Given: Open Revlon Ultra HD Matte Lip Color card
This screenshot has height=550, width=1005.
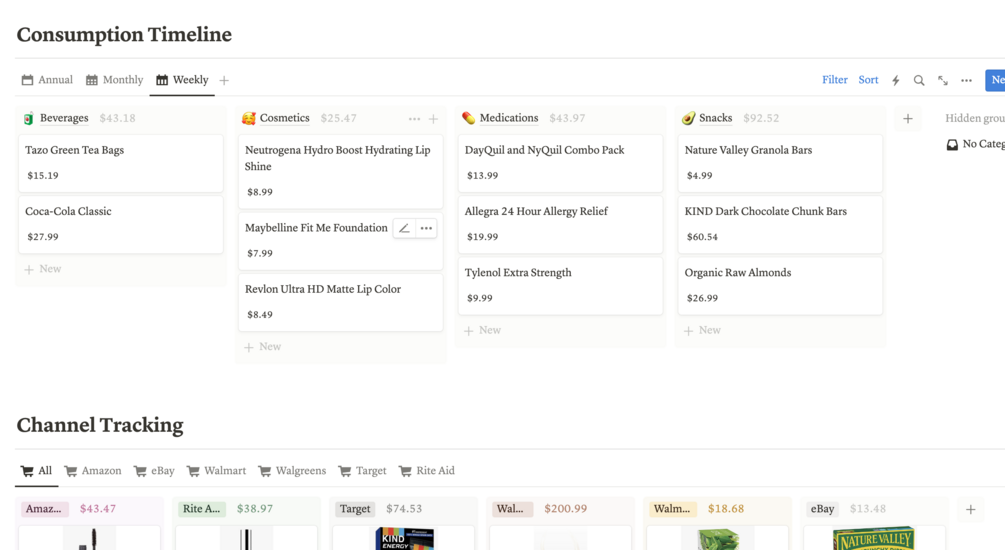Looking at the screenshot, I should tap(340, 302).
